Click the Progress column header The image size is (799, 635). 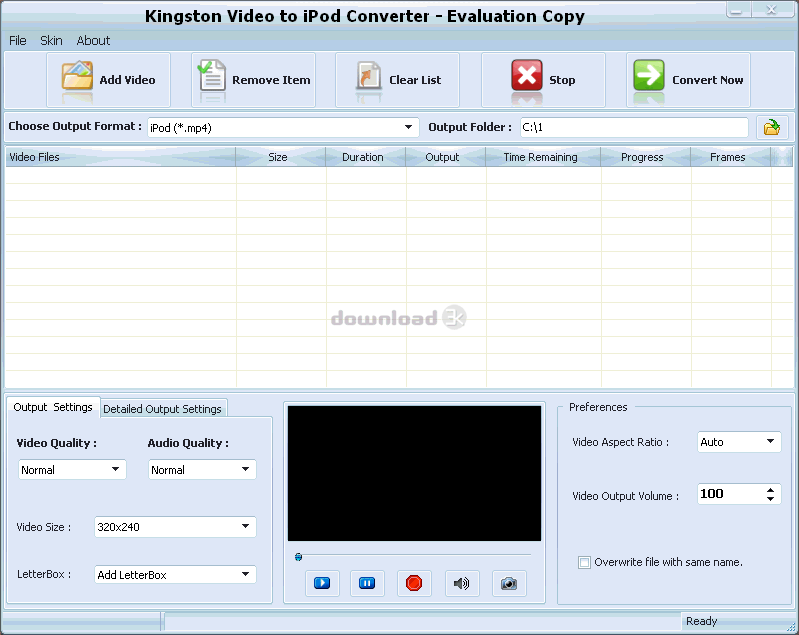646,157
